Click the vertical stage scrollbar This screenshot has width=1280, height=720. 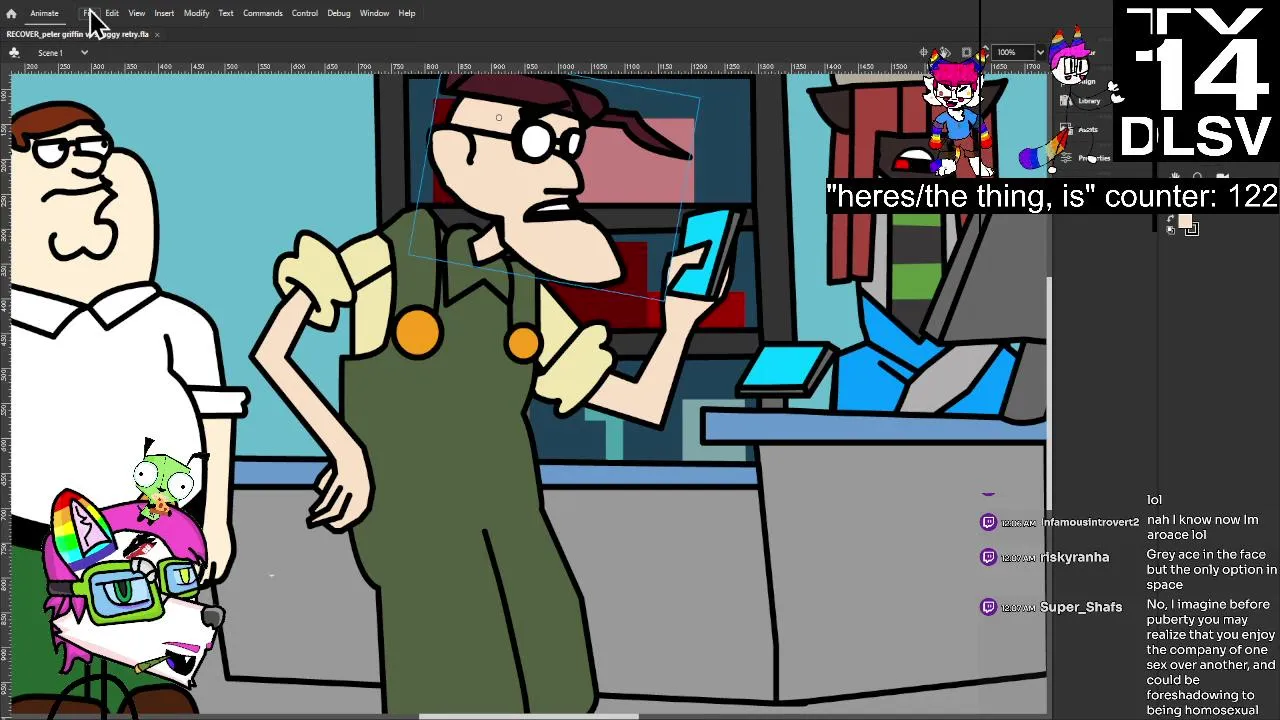click(1049, 394)
